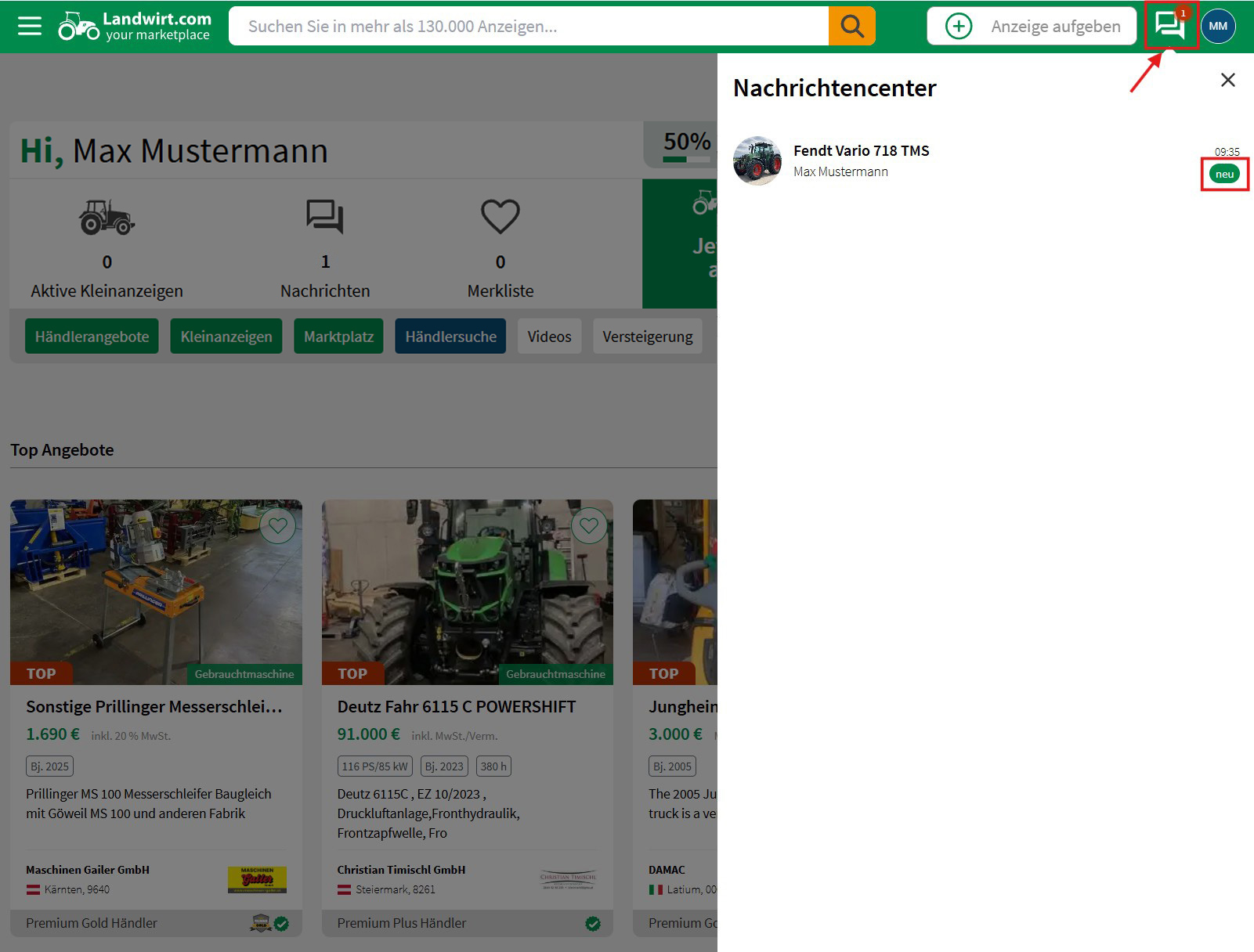Click the Austrian flag icon on Maschinen Gailer card

click(x=32, y=889)
